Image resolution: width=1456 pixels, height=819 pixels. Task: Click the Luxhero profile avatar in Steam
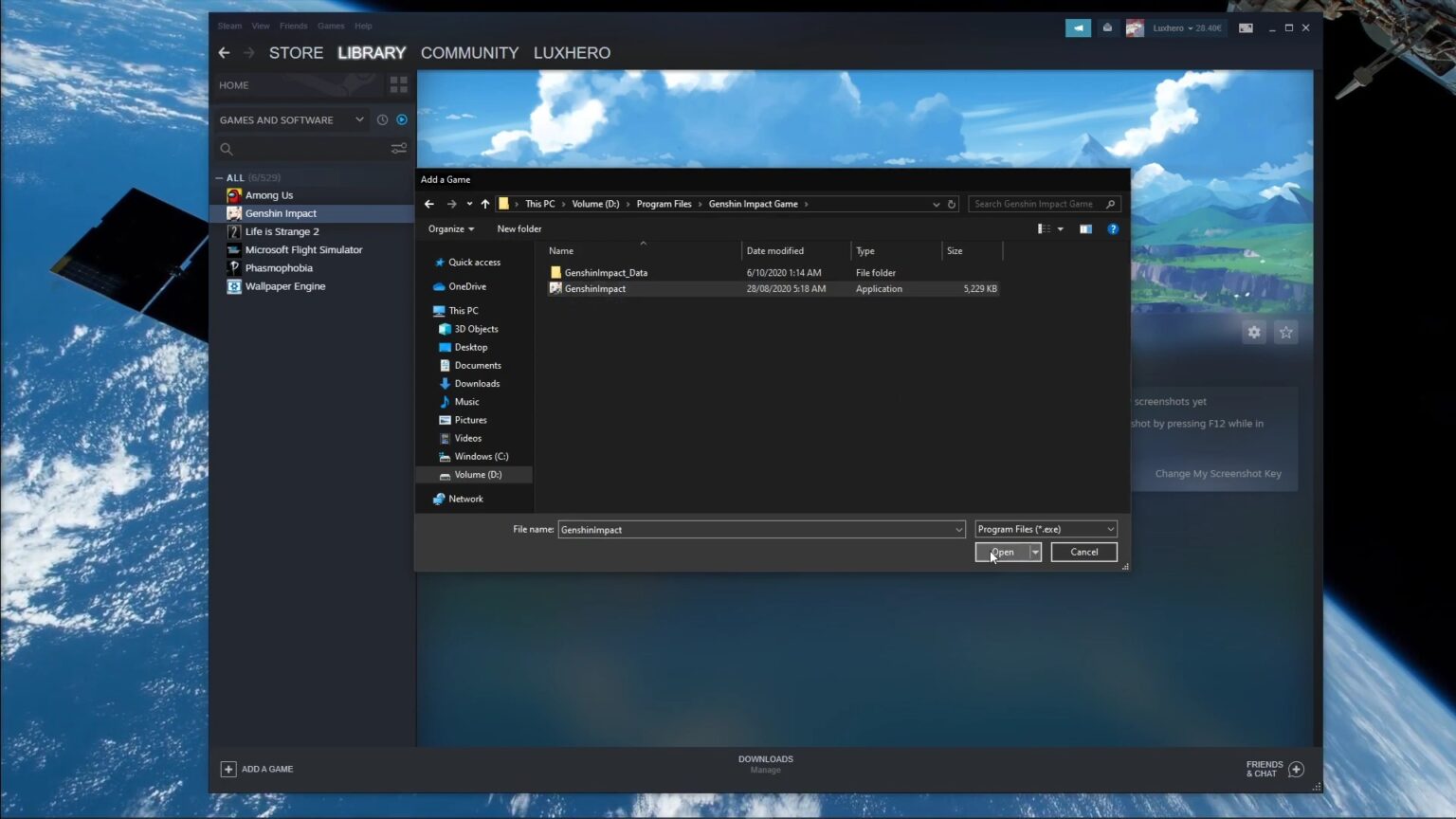click(x=1135, y=28)
